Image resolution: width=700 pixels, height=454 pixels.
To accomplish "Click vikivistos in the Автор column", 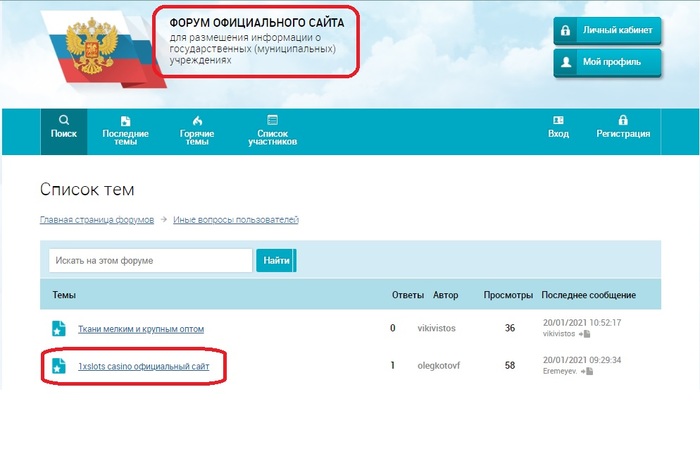I will (440, 328).
